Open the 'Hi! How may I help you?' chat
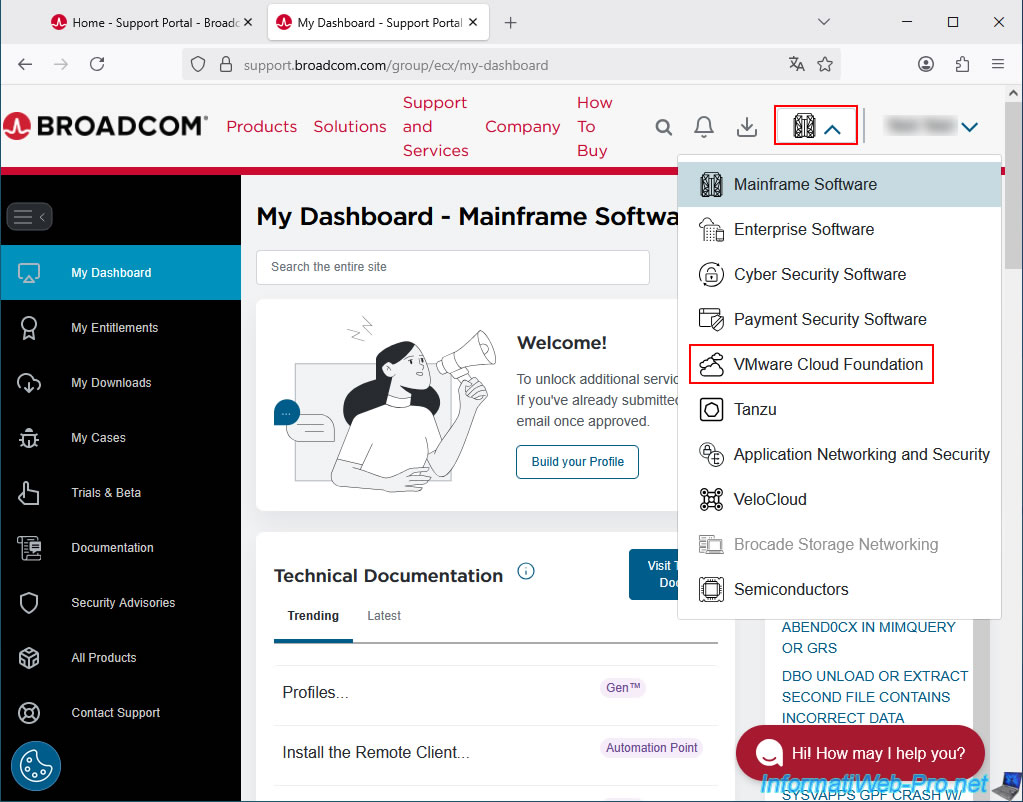Screen dimensions: 1023x802 click(x=860, y=753)
